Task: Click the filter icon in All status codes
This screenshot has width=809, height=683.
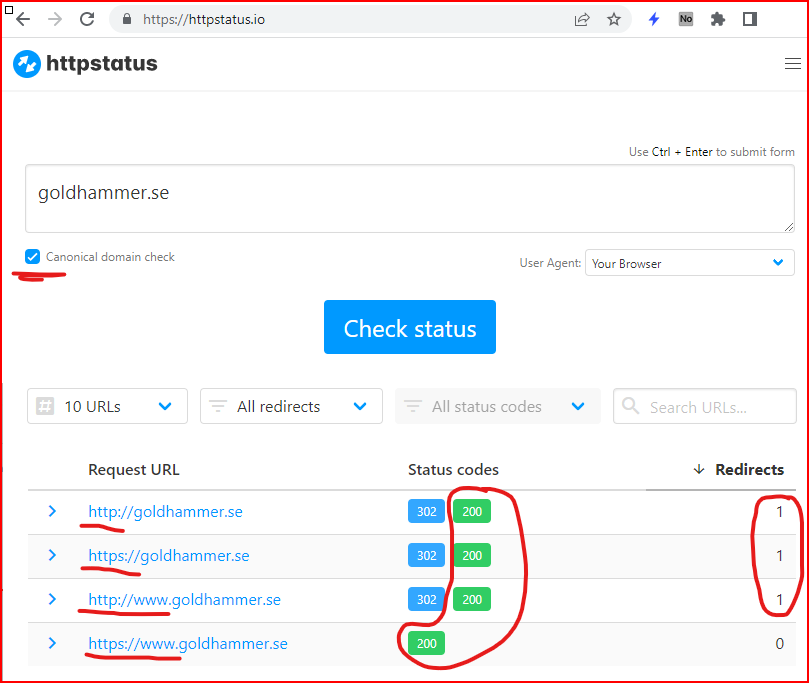Action: click(x=413, y=406)
